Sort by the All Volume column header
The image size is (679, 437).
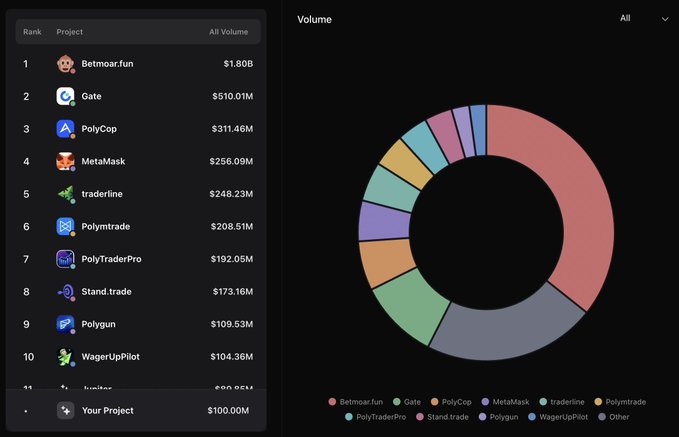[229, 32]
